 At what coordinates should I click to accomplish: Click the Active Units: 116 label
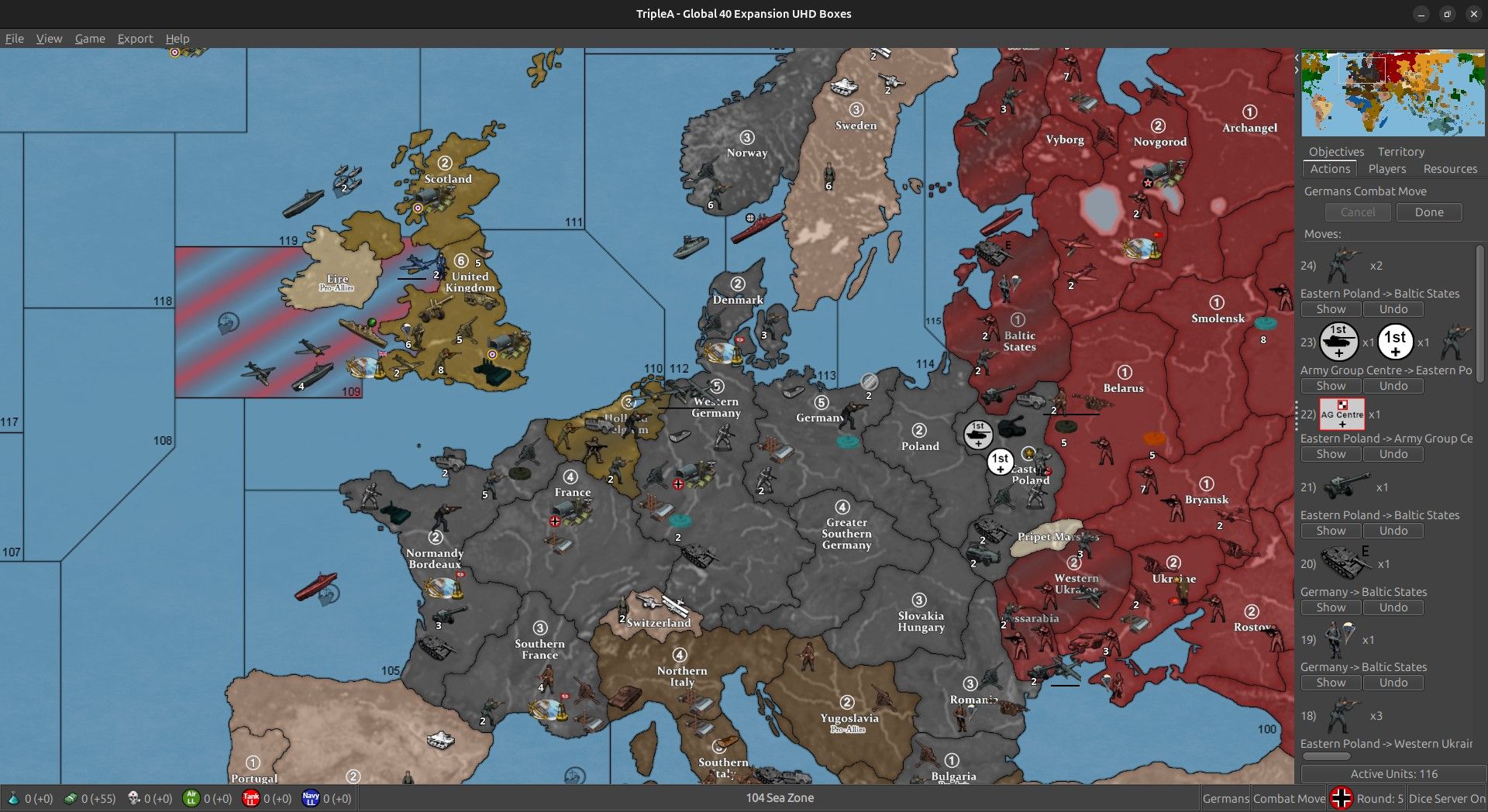coord(1393,774)
